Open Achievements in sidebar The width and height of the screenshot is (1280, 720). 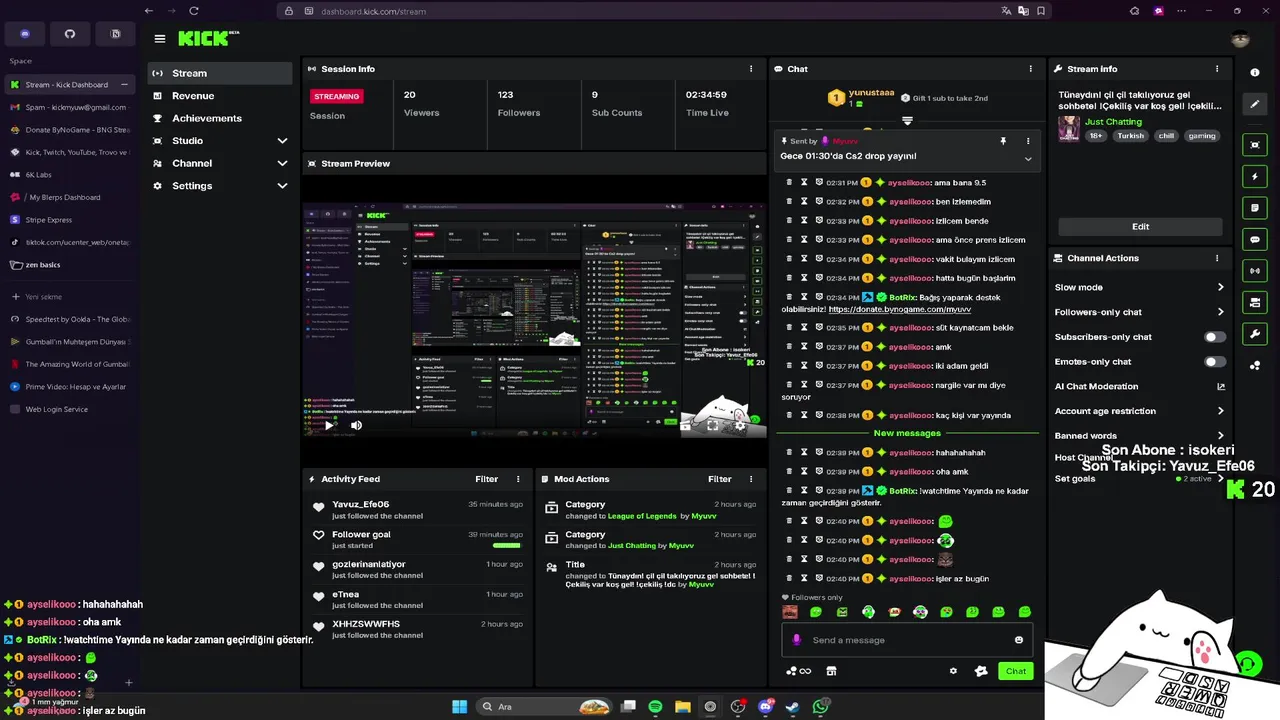click(x=220, y=118)
